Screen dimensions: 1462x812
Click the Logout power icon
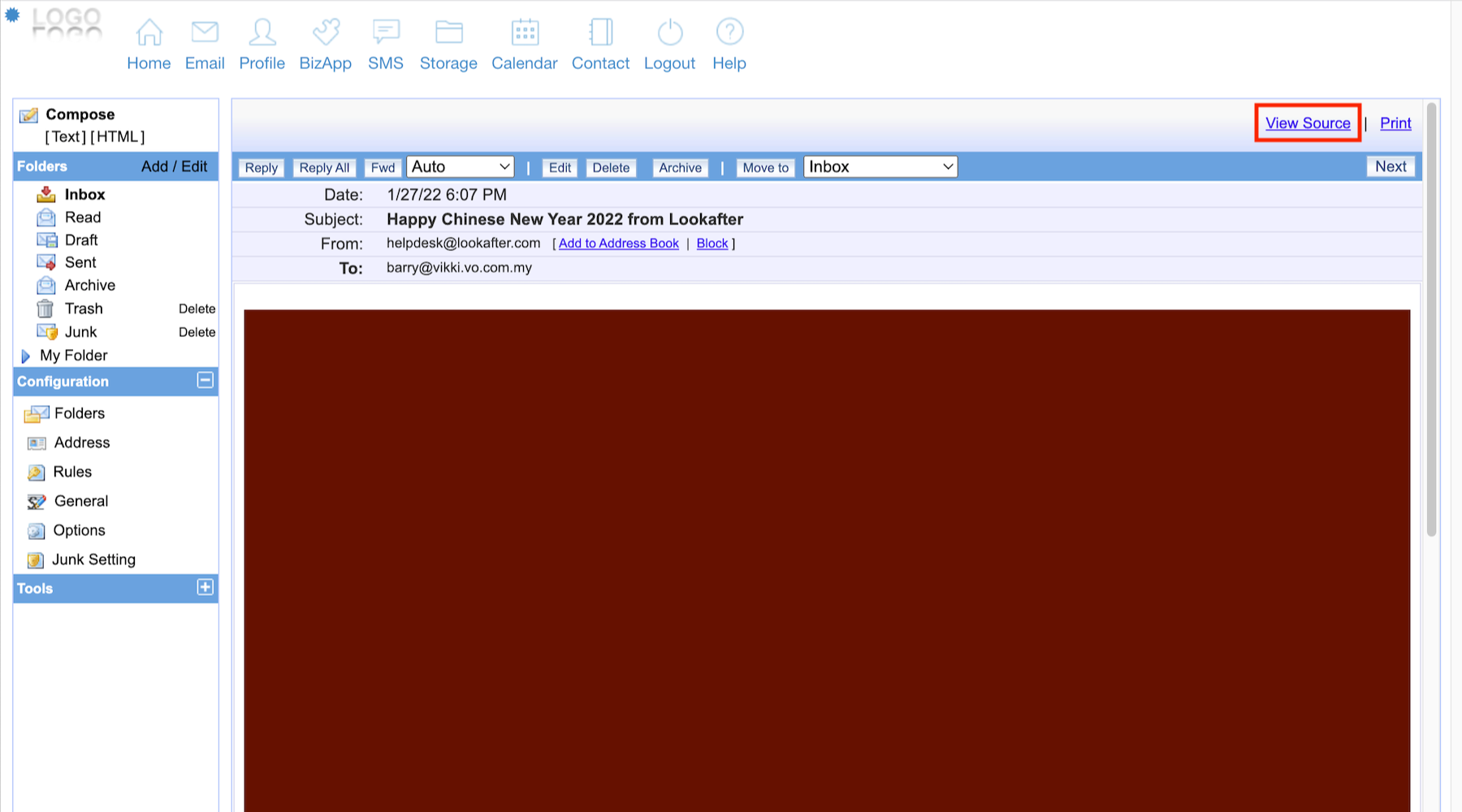(x=669, y=32)
